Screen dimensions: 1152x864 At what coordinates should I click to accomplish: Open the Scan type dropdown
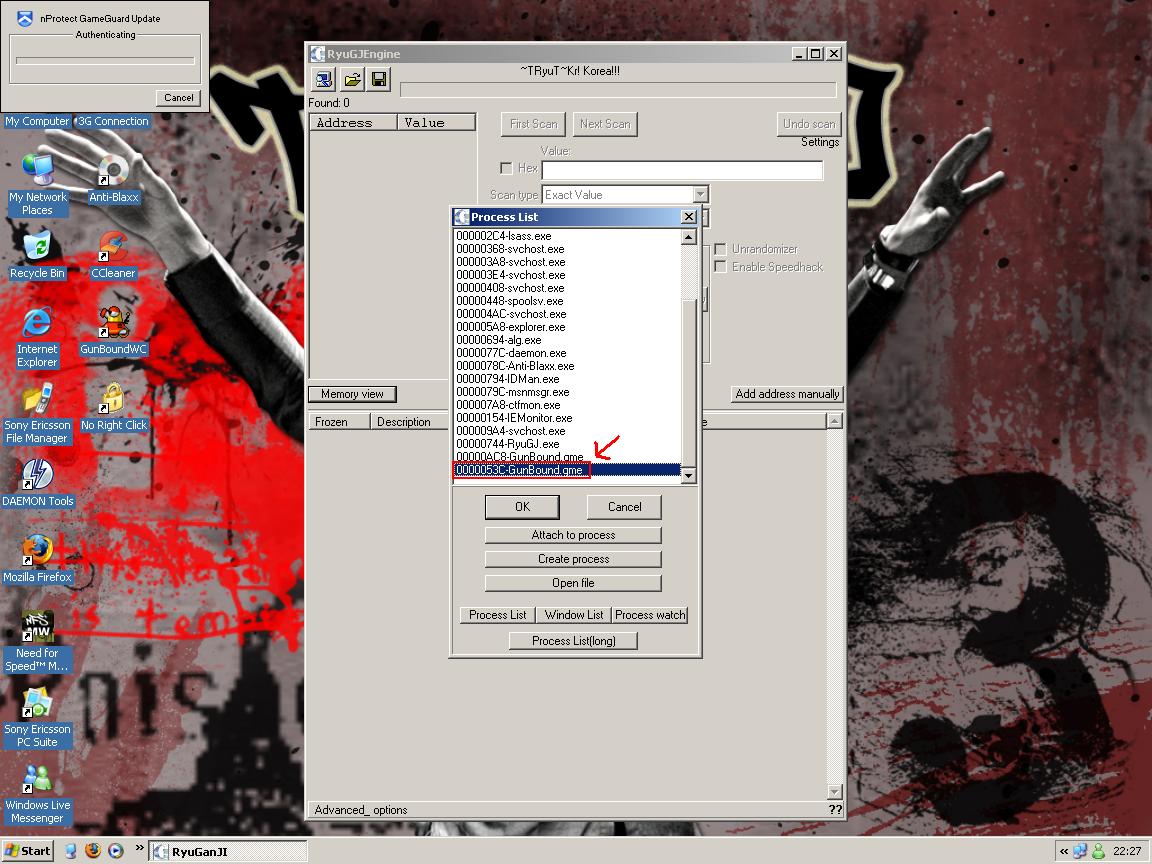pos(701,195)
